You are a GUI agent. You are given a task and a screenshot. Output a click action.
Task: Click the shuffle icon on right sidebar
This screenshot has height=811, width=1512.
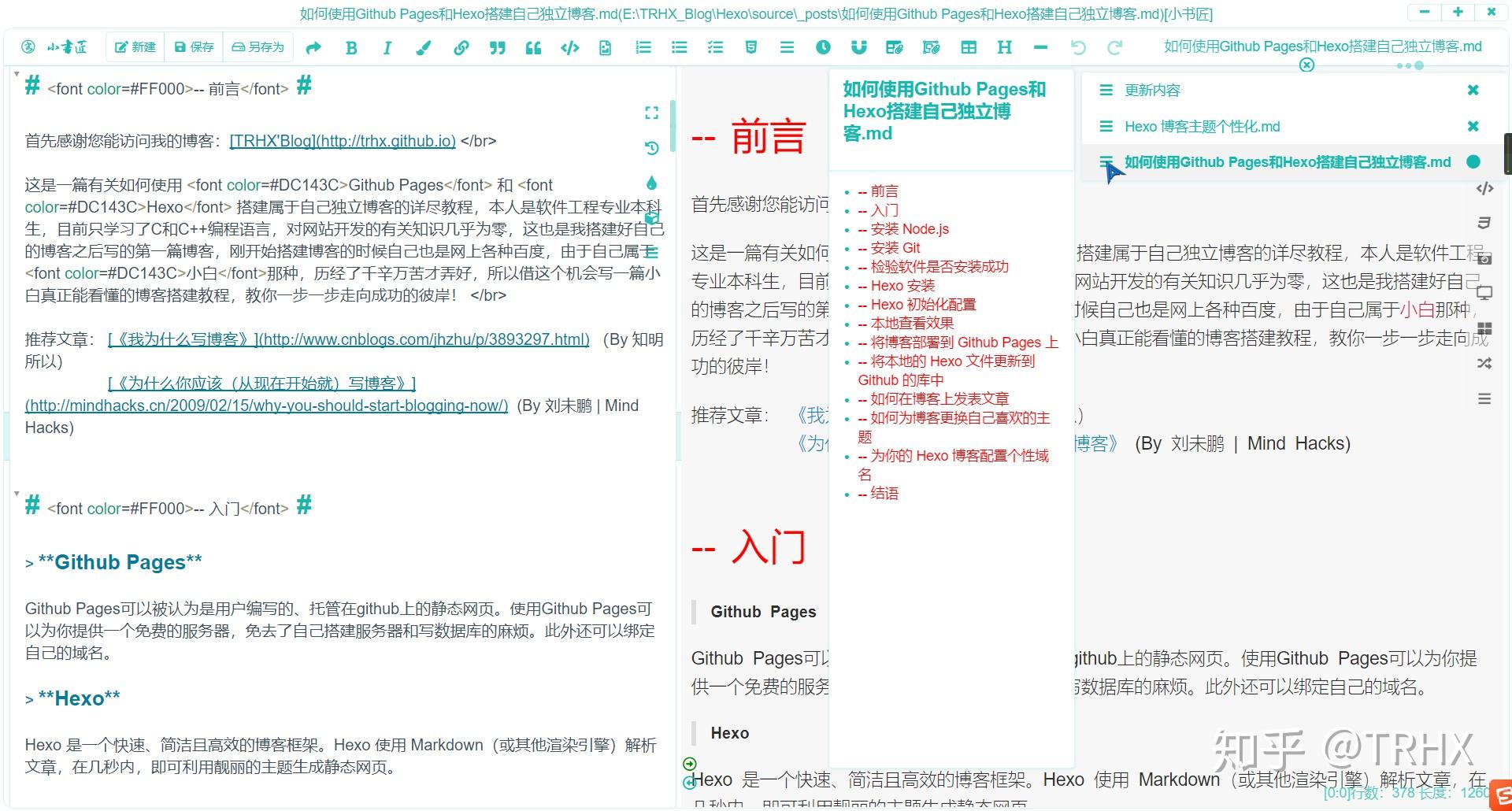click(x=1484, y=364)
